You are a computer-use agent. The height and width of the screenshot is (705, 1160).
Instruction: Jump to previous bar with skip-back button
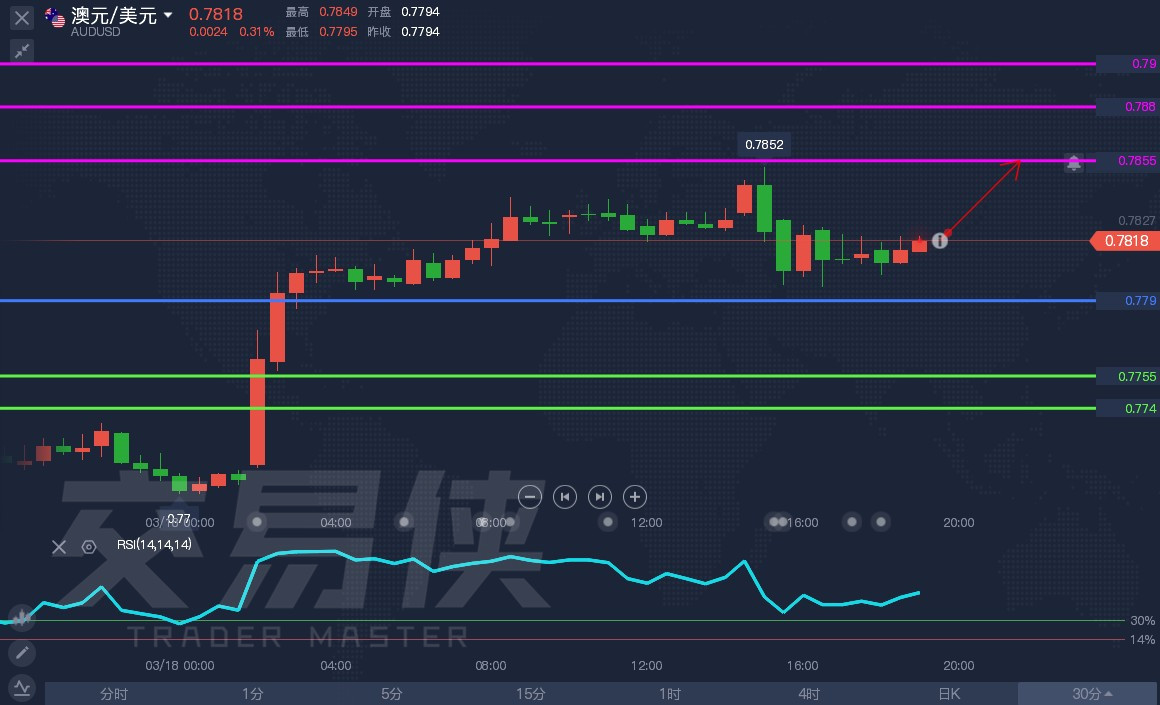tap(564, 497)
